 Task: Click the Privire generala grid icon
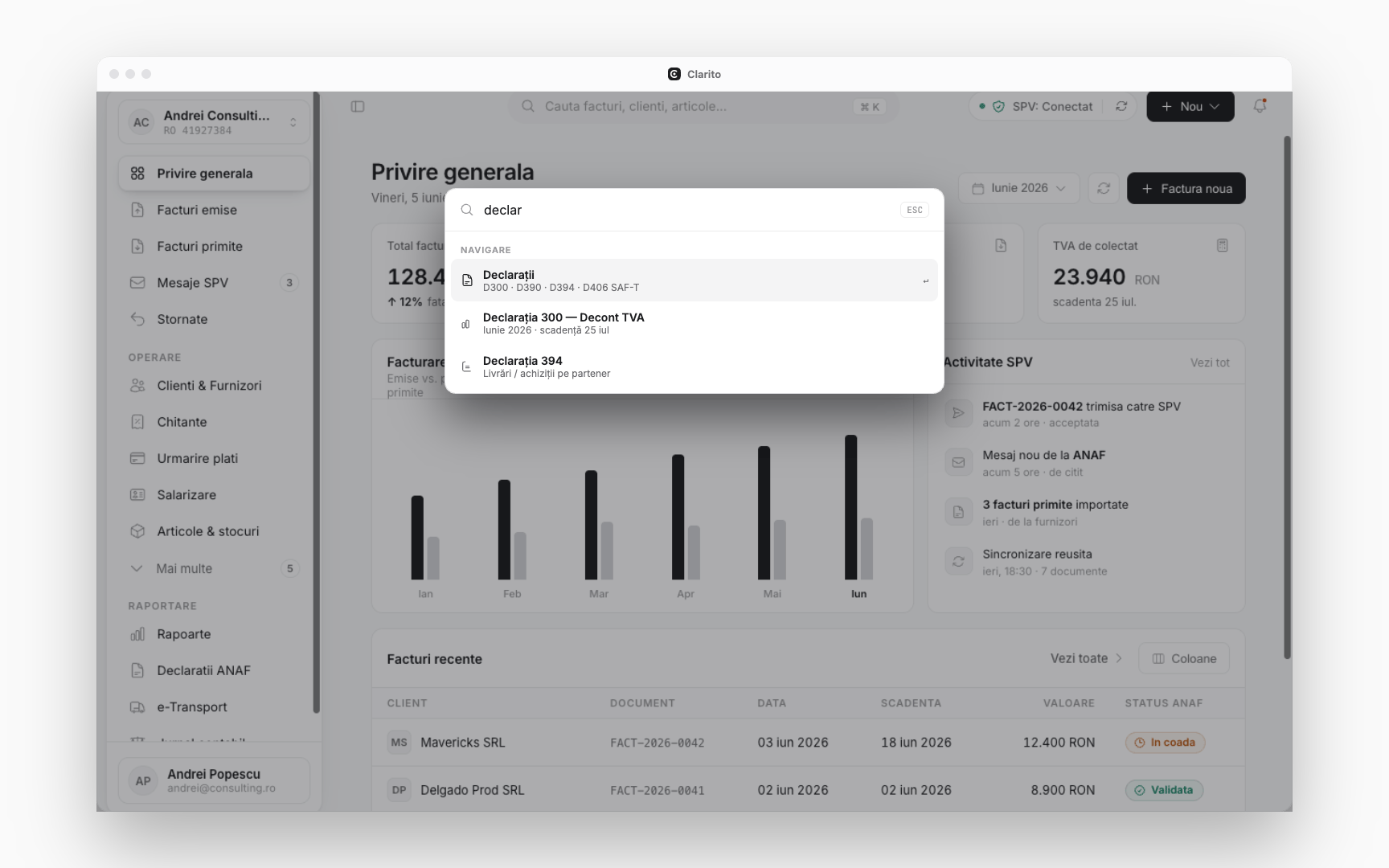tap(137, 174)
